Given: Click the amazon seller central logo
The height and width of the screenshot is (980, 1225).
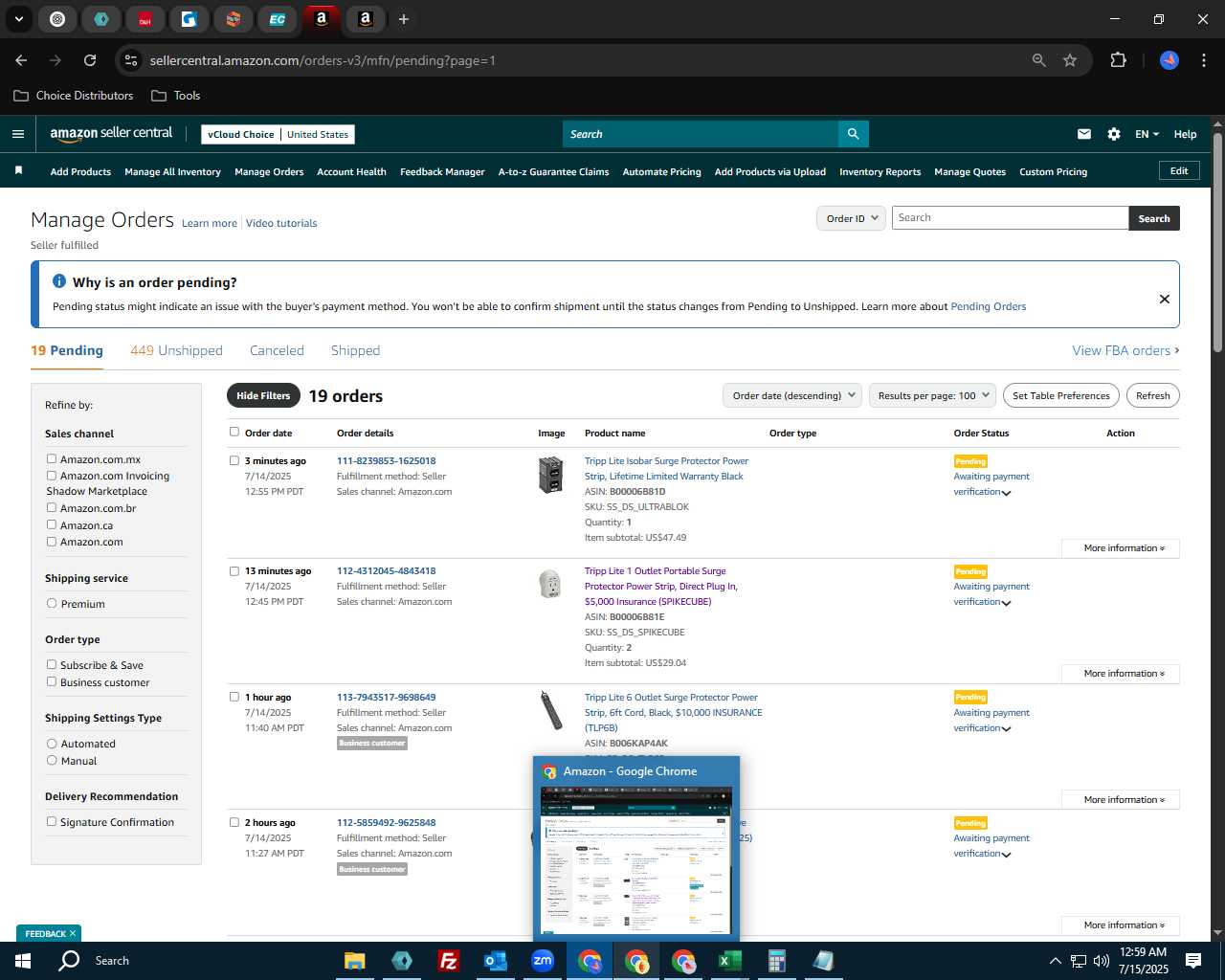Looking at the screenshot, I should click(111, 134).
